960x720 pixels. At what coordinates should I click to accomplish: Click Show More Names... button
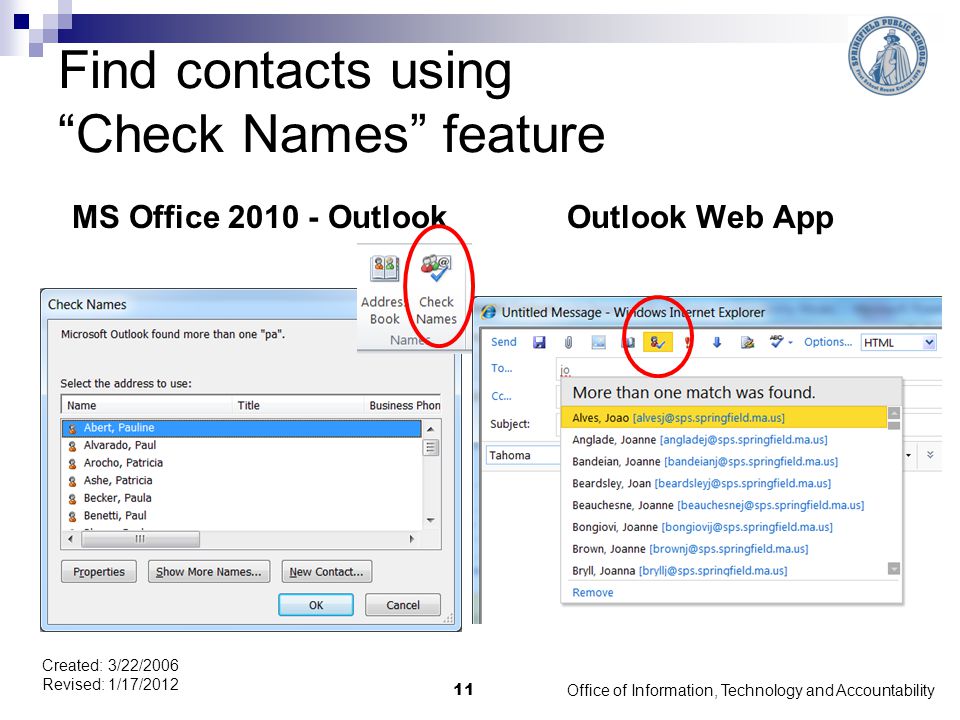208,572
